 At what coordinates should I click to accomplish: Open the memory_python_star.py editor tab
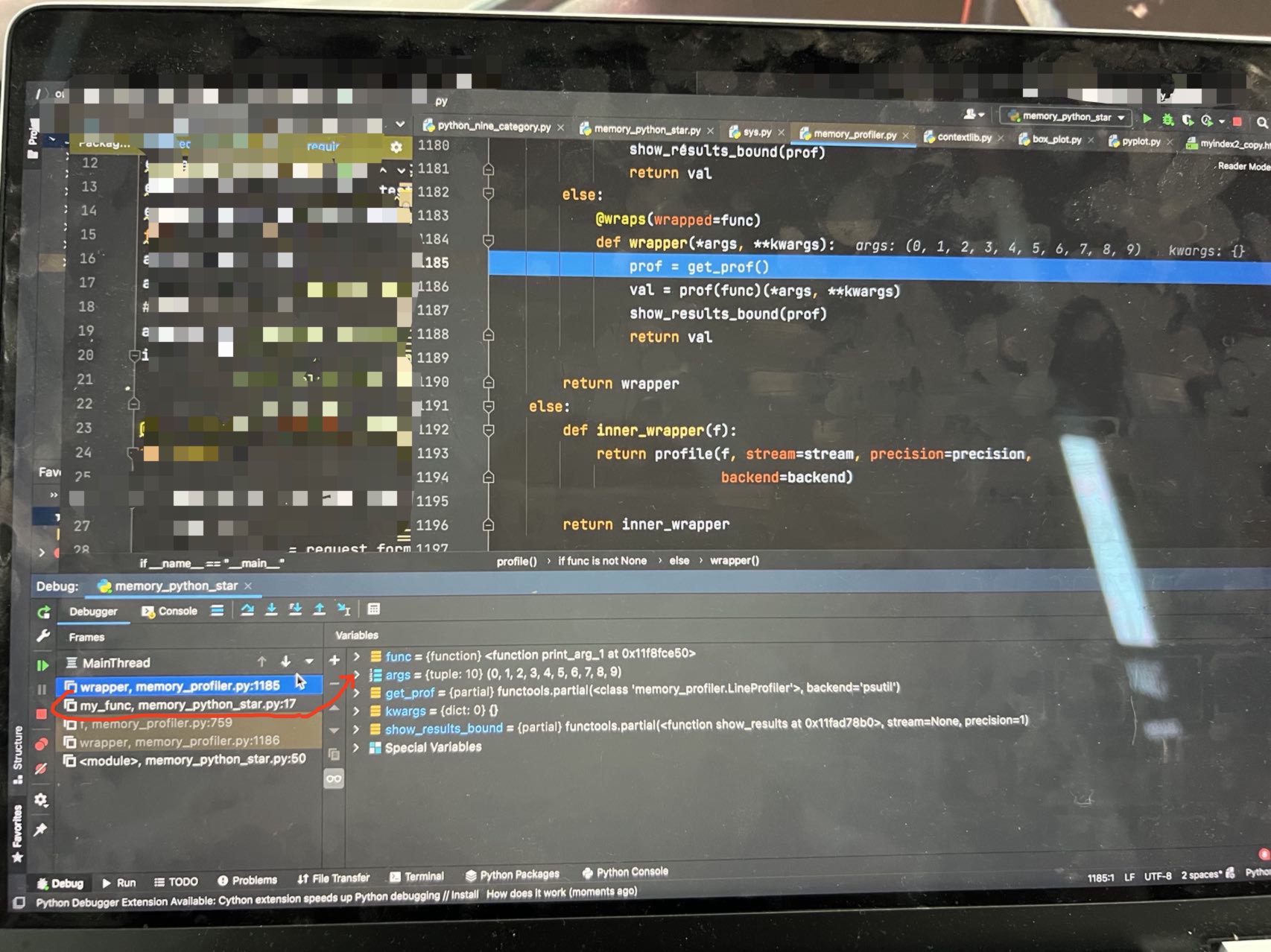tap(647, 130)
